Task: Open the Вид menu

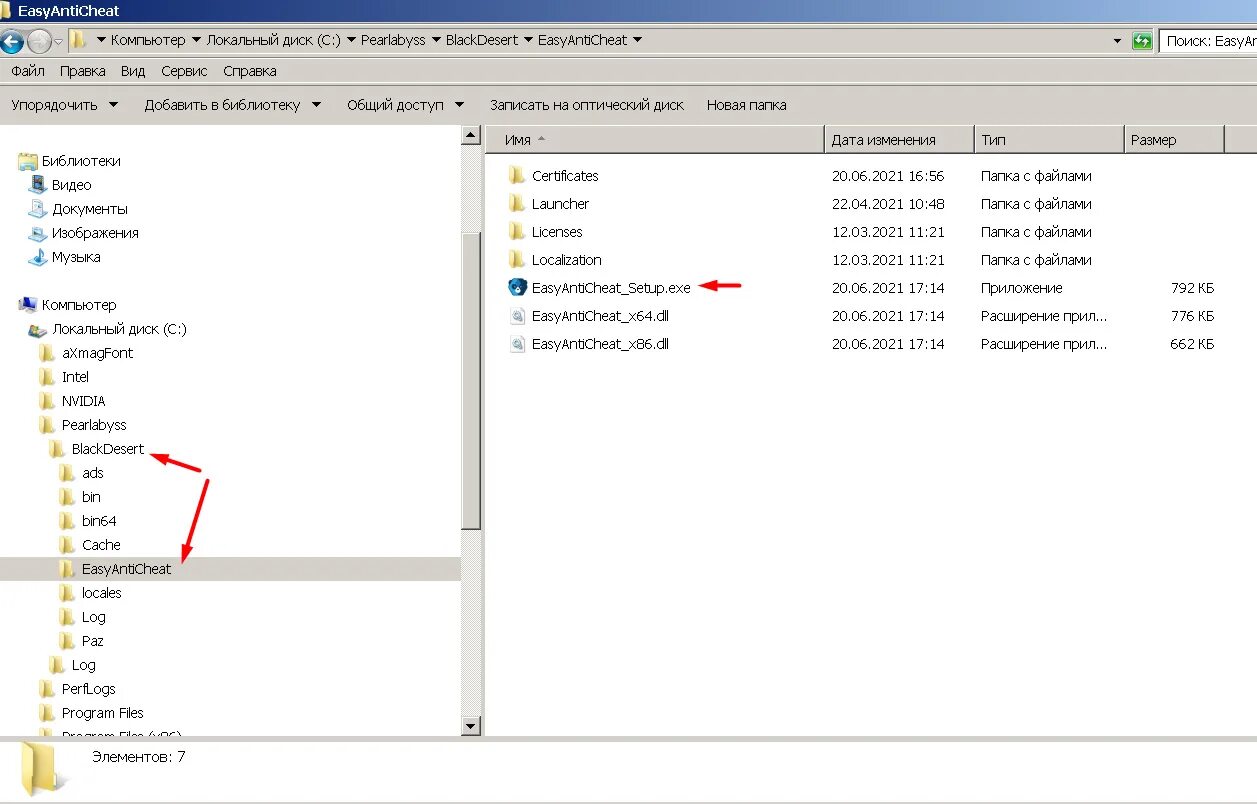Action: pos(133,71)
